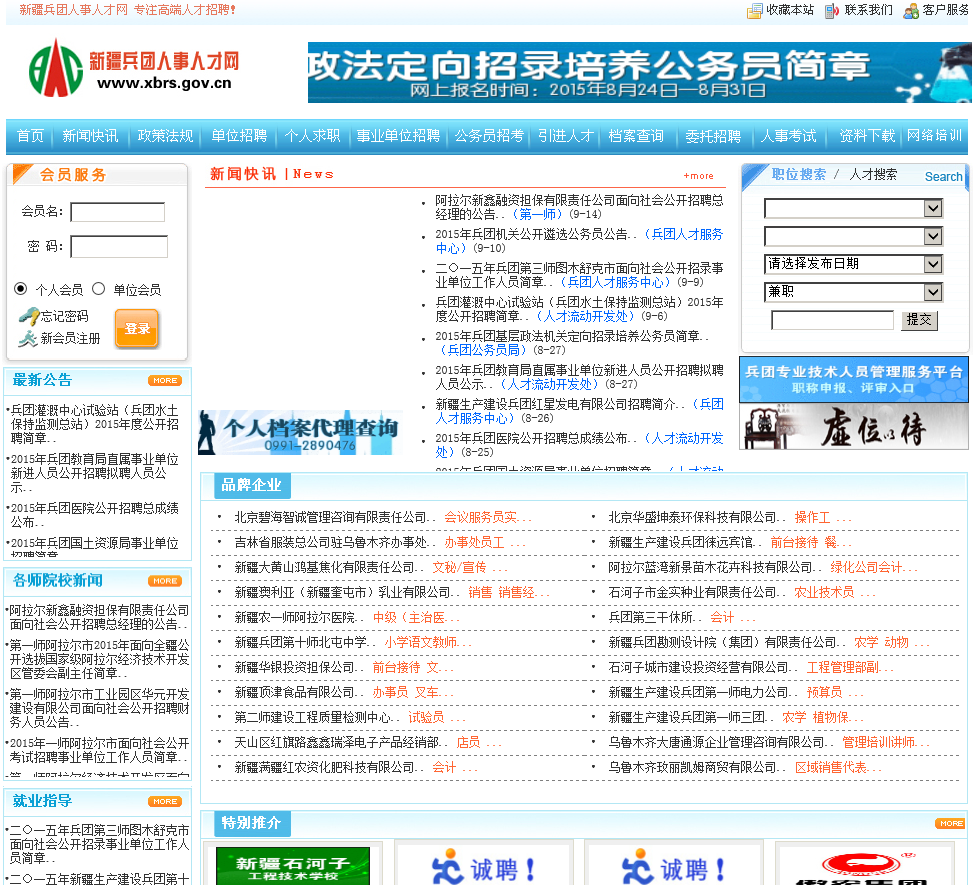Open 兵团灌溉中心试验站 announcement in 最新公告

[x=94, y=424]
